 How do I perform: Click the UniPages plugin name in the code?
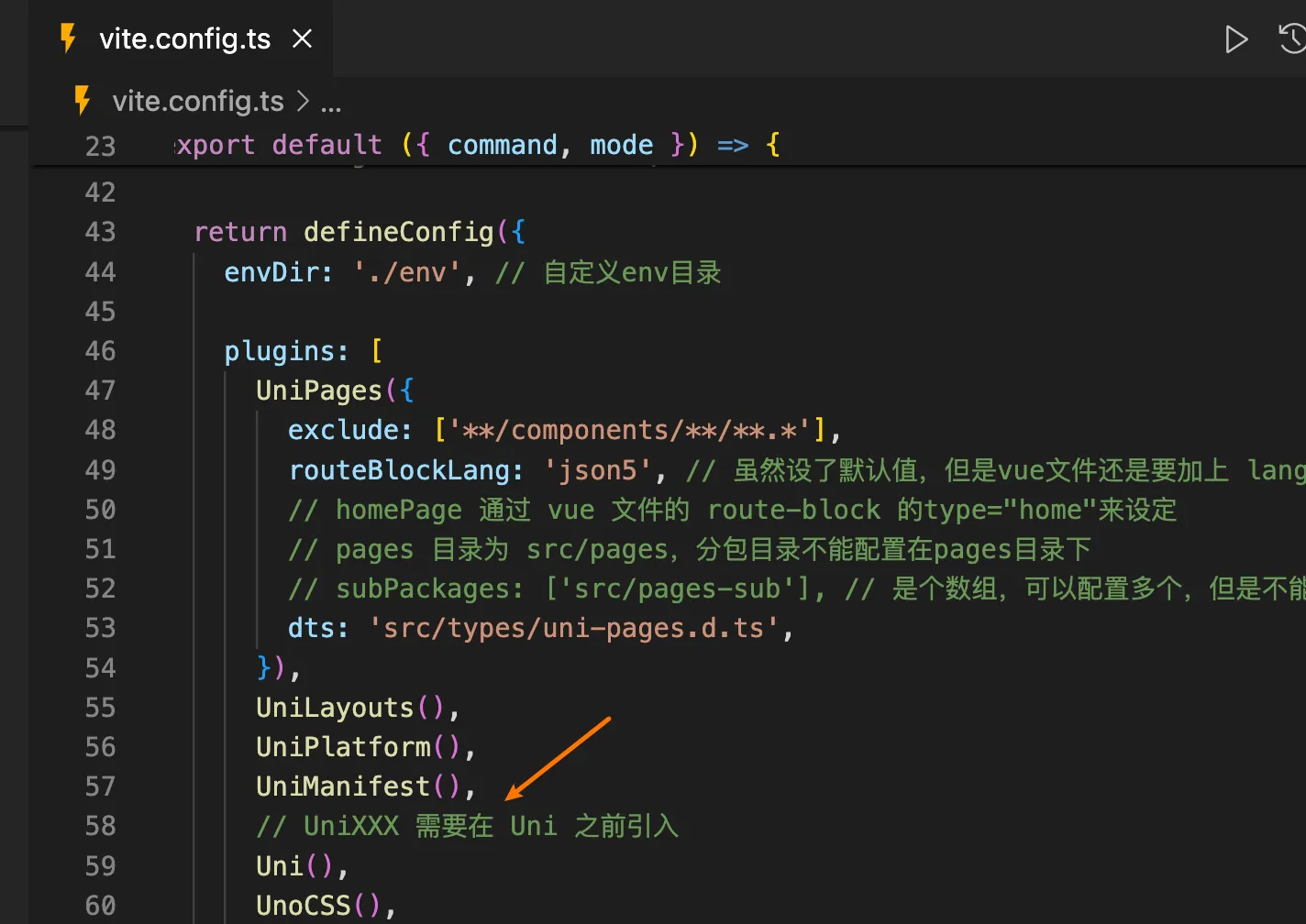[x=317, y=390]
